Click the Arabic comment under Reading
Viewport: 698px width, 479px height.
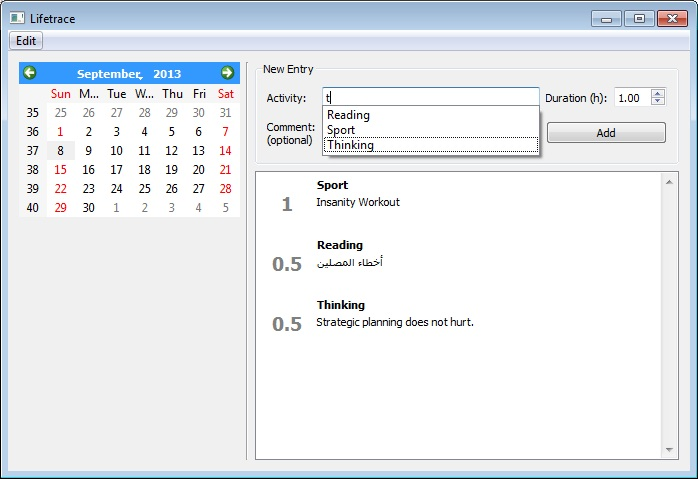click(x=349, y=263)
